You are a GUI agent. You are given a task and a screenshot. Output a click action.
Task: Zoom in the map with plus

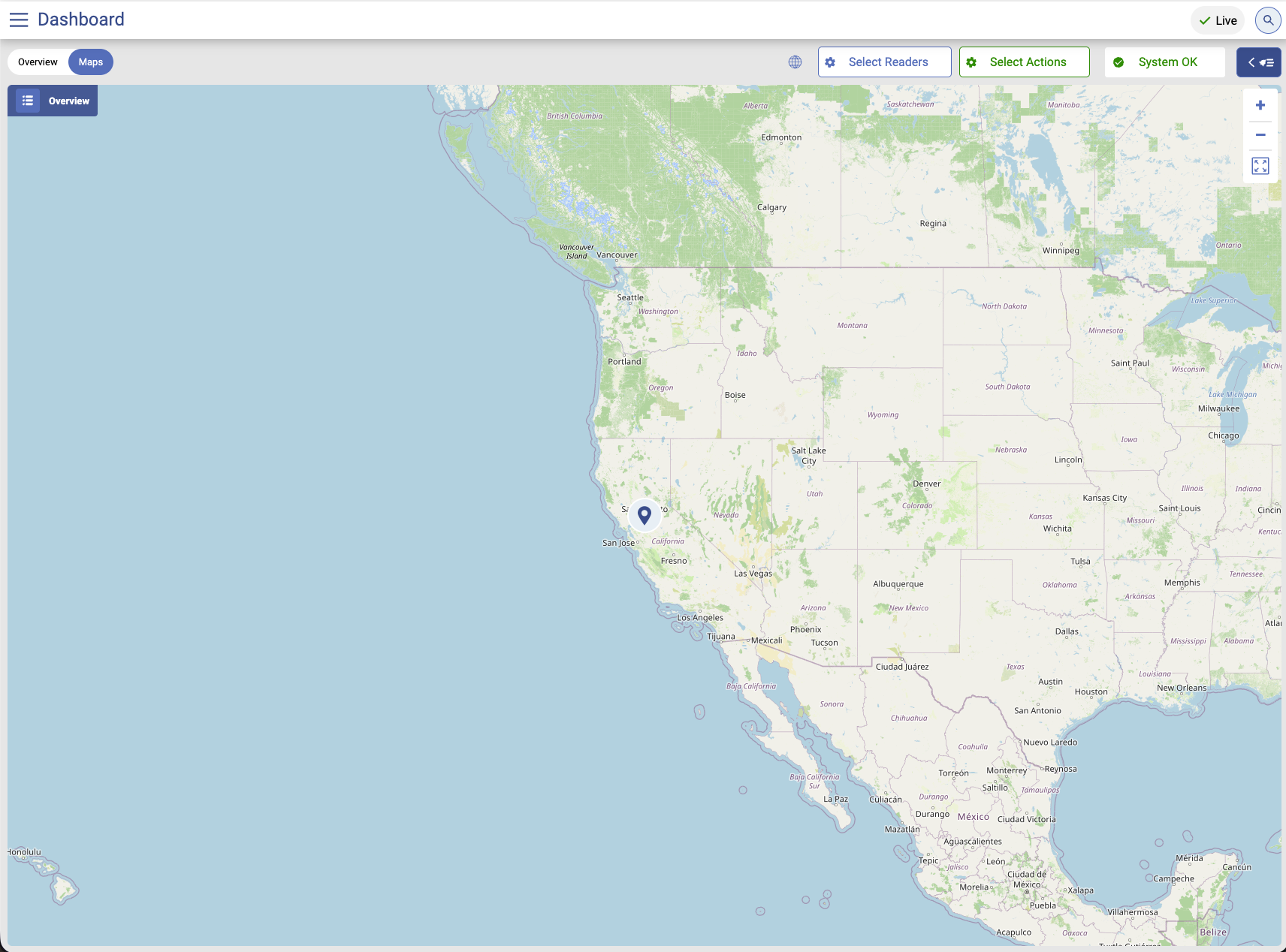(1260, 106)
